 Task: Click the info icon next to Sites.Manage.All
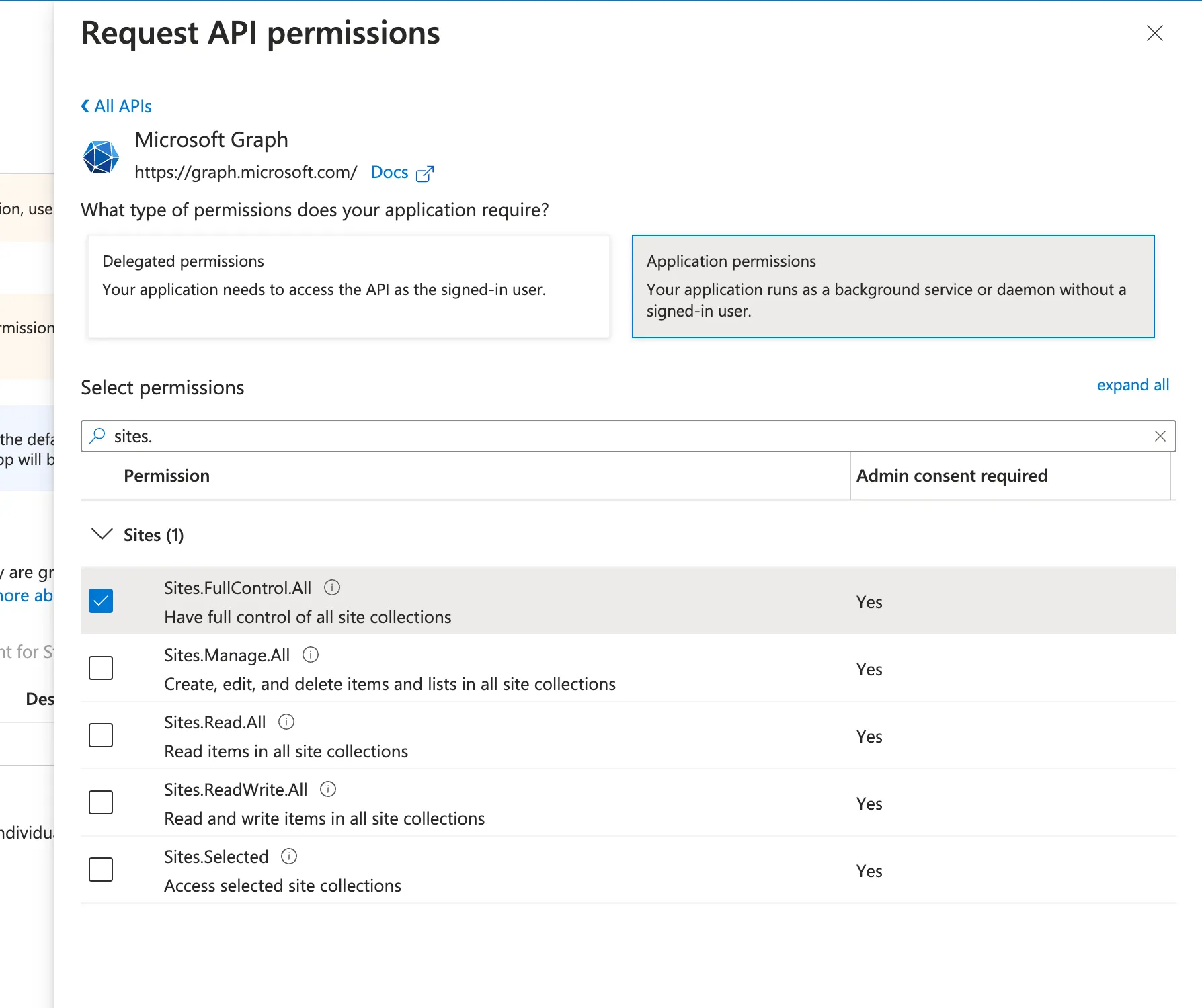point(311,655)
